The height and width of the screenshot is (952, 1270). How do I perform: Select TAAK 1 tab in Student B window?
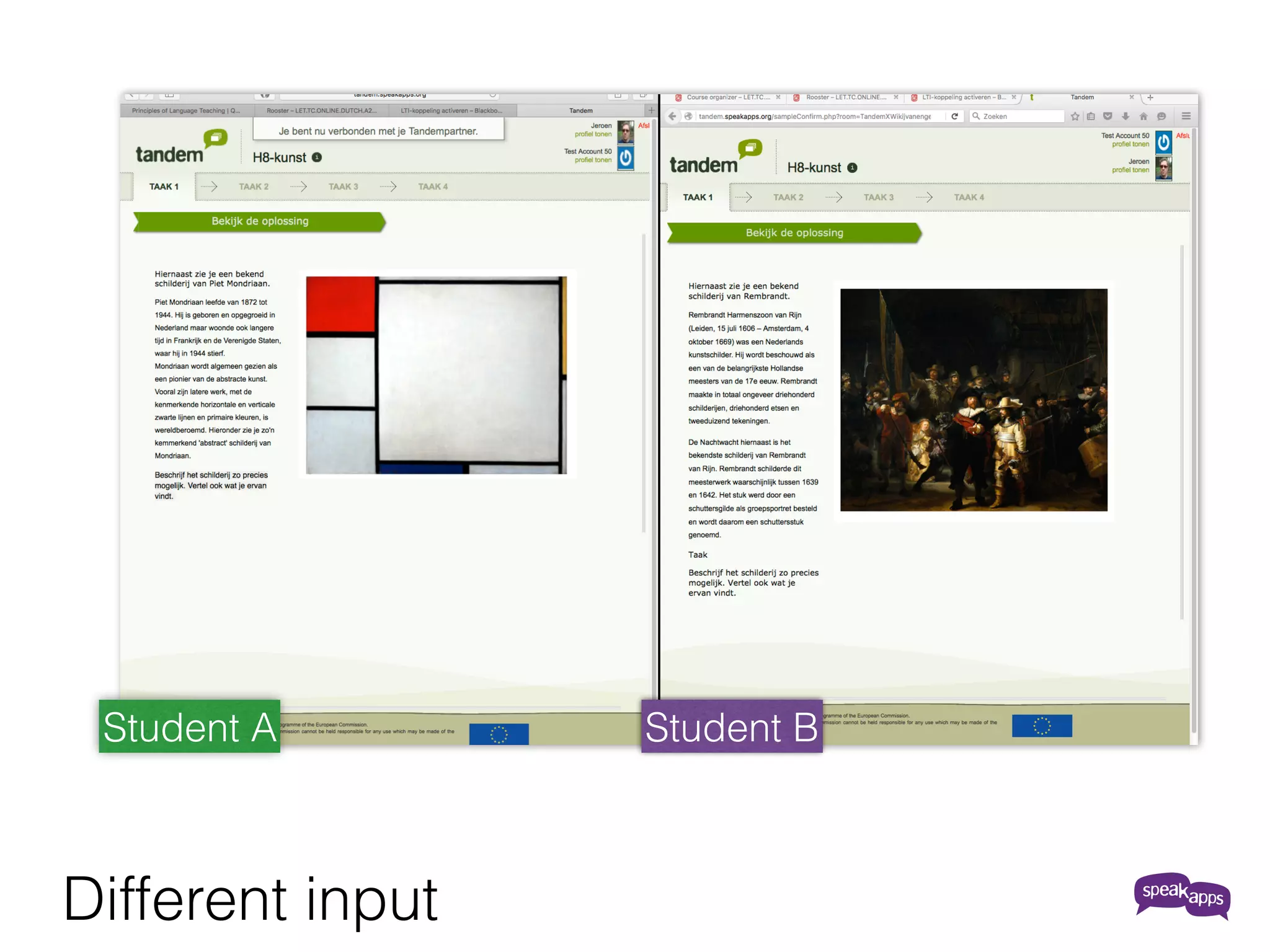tap(698, 197)
